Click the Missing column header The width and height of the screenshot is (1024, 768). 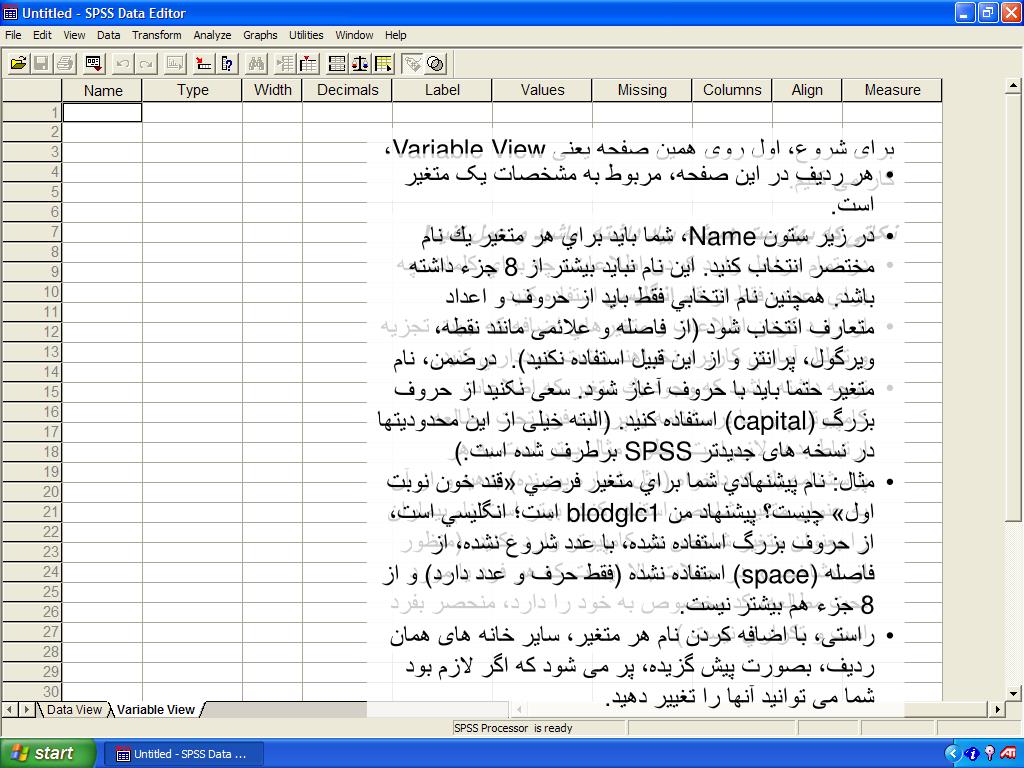(642, 90)
